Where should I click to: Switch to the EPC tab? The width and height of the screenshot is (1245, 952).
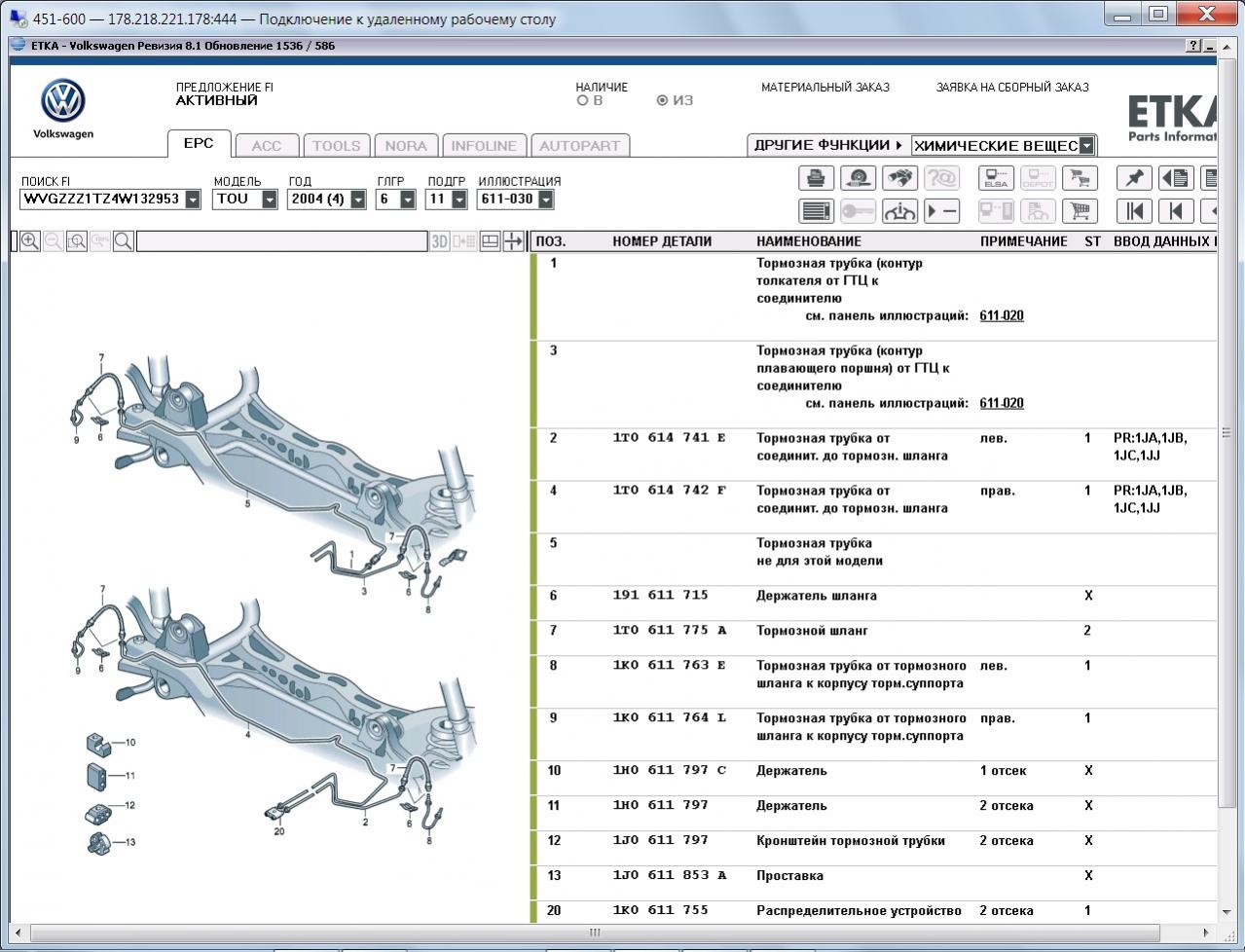(x=199, y=143)
